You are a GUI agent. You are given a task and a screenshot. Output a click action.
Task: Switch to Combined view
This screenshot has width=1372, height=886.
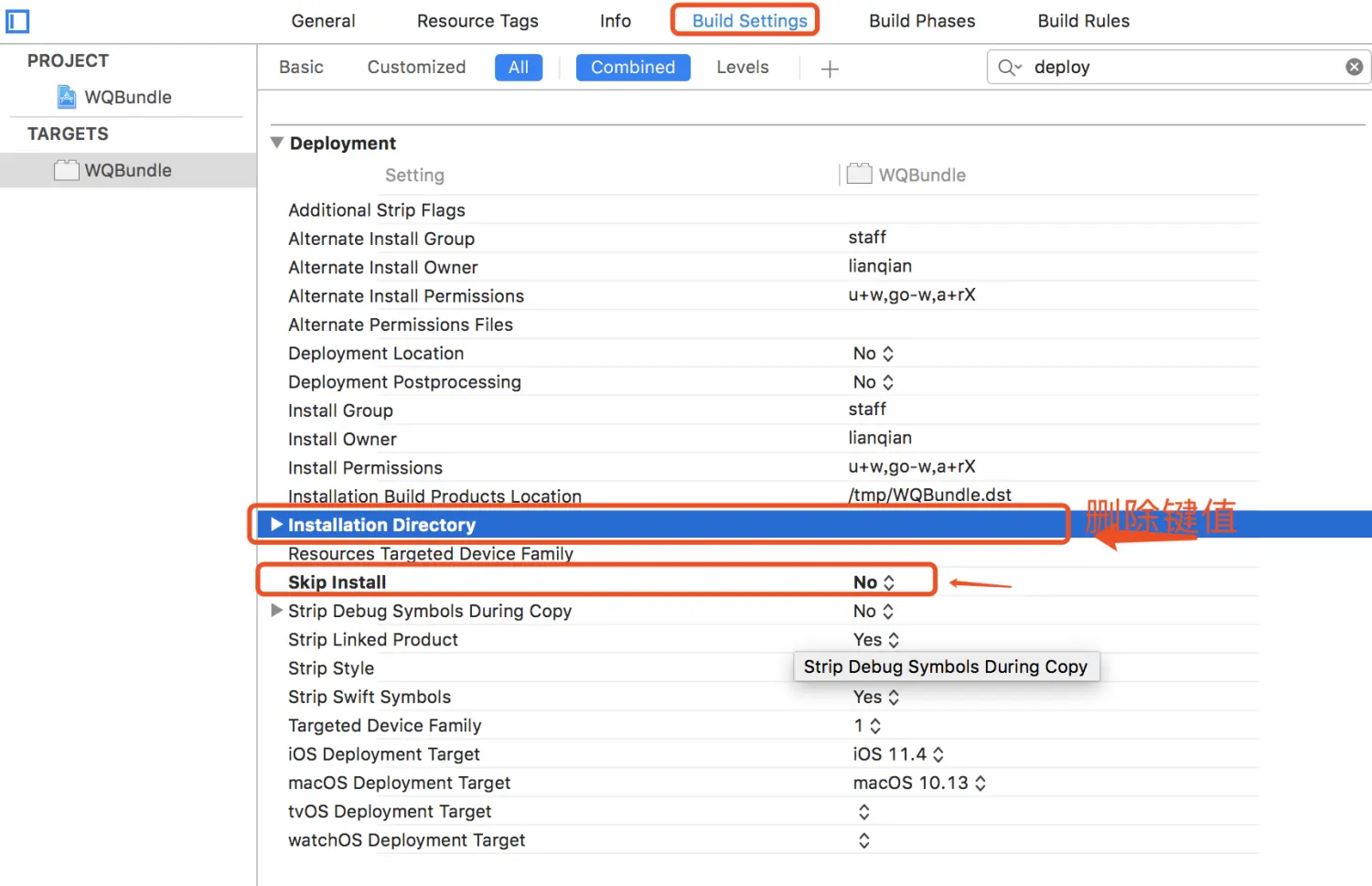(x=633, y=67)
